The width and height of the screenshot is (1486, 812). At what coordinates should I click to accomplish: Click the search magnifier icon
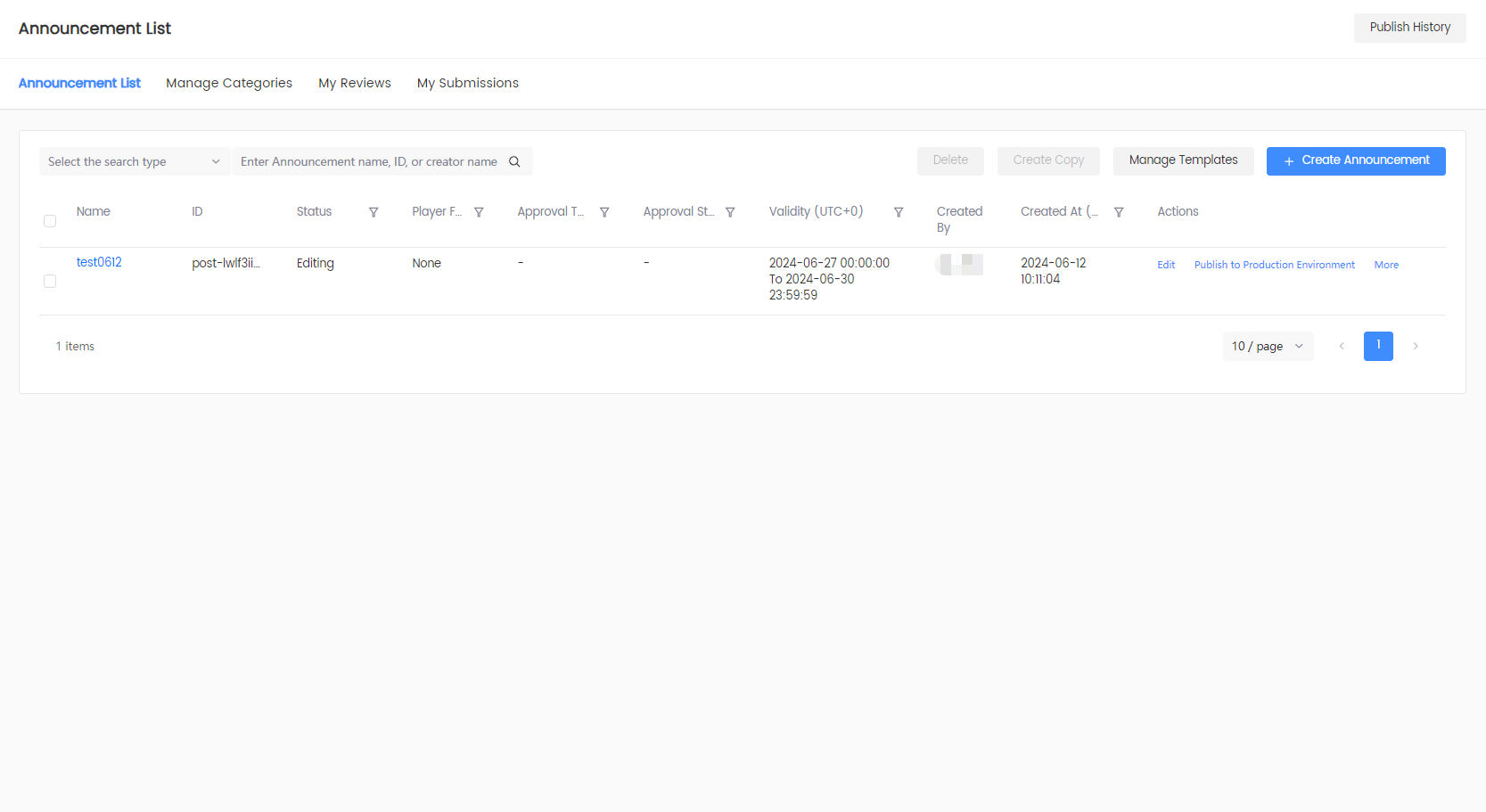514,161
